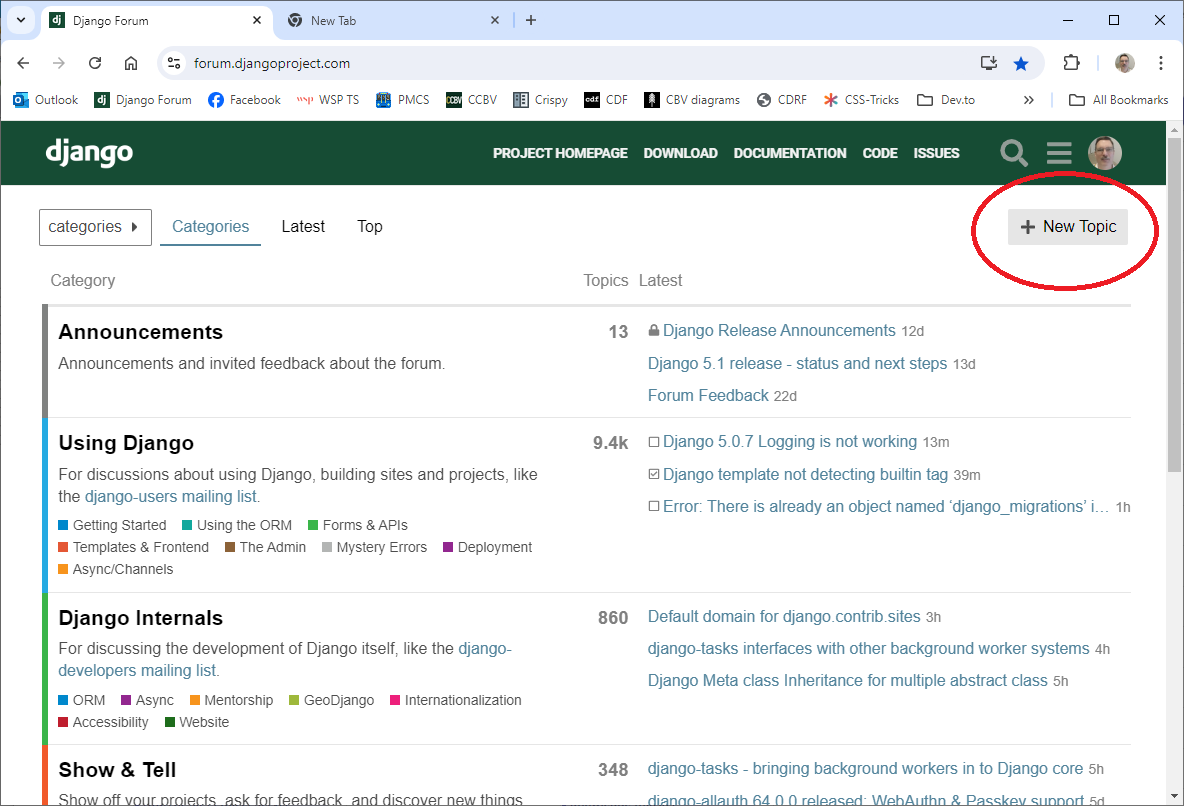Screen dimensions: 1184x806
Task: Open Show & Tell category
Action: pyautogui.click(x=117, y=770)
